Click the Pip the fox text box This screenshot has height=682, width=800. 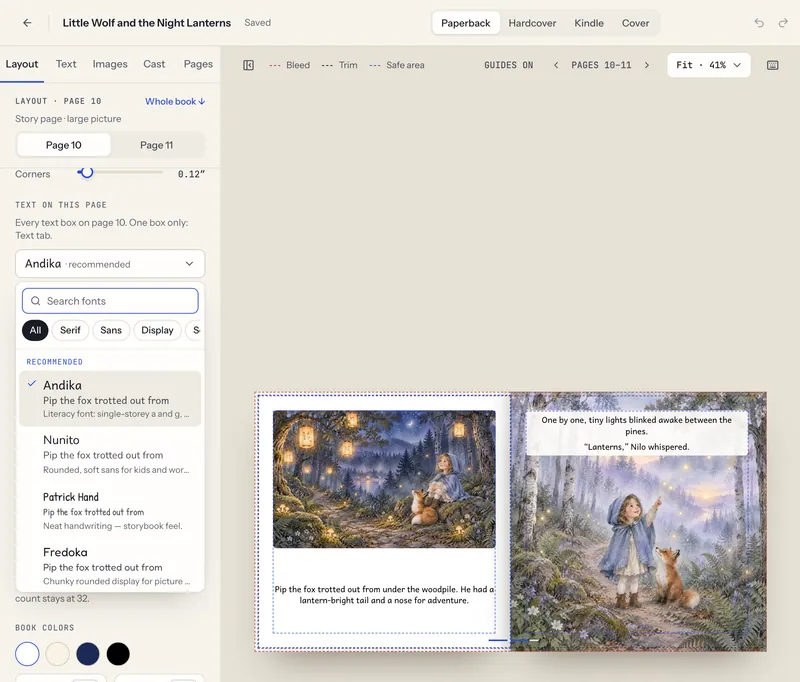click(x=384, y=595)
